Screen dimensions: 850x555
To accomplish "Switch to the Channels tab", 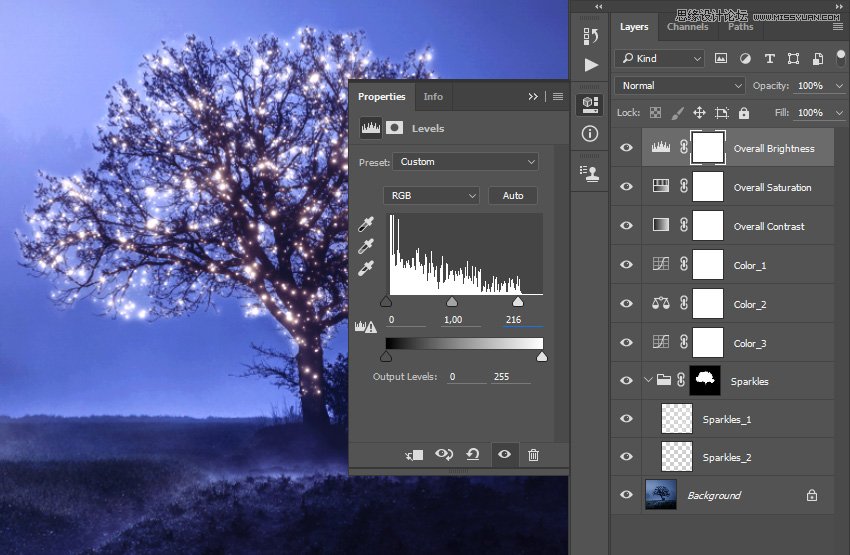I will [x=688, y=27].
